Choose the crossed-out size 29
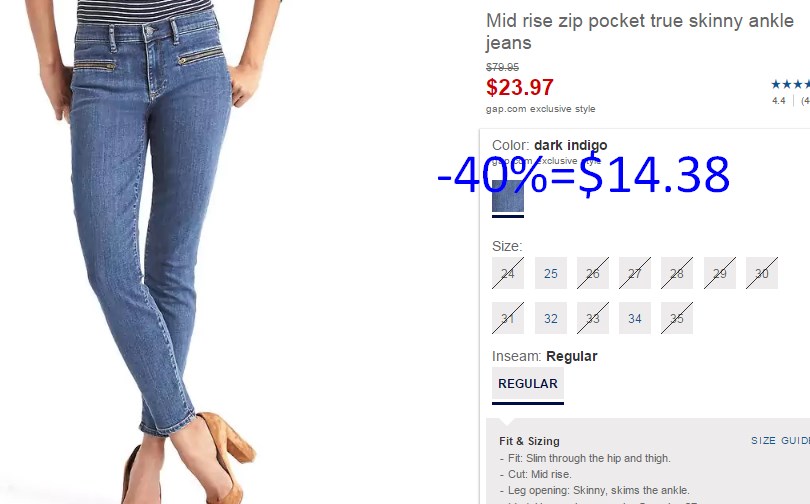The image size is (810, 504). point(720,273)
